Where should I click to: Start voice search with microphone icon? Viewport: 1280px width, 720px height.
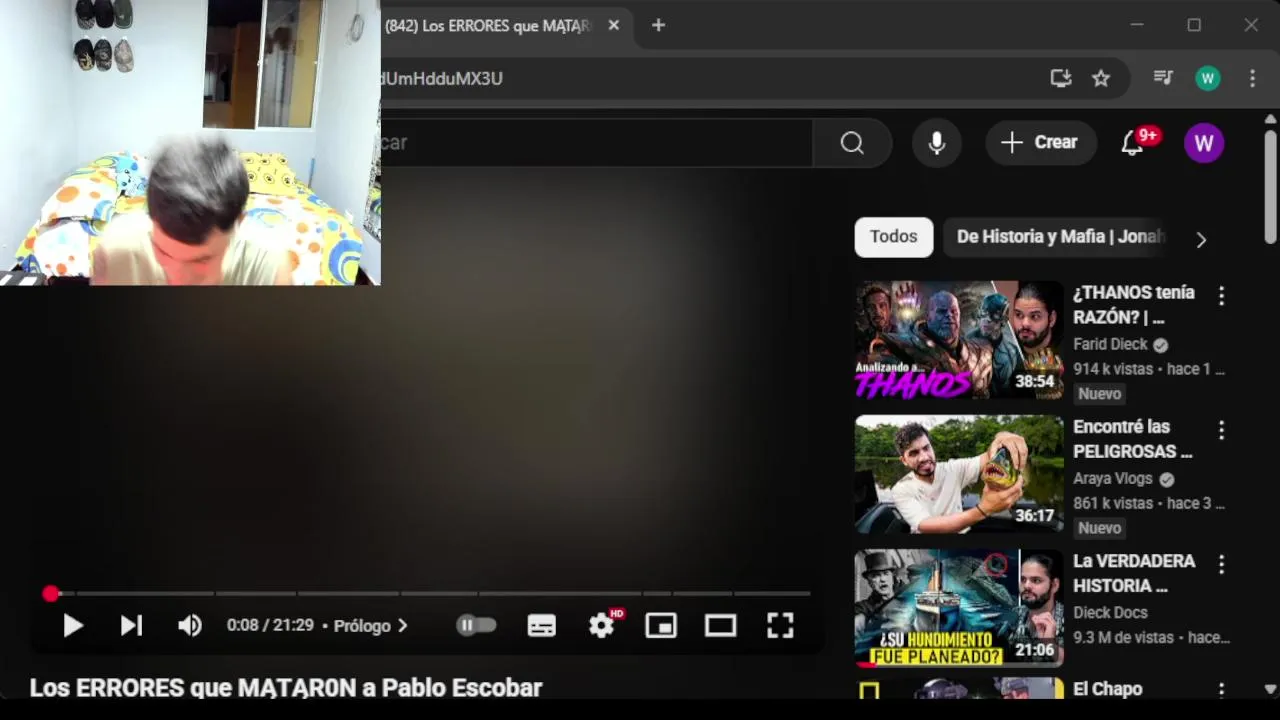[936, 143]
